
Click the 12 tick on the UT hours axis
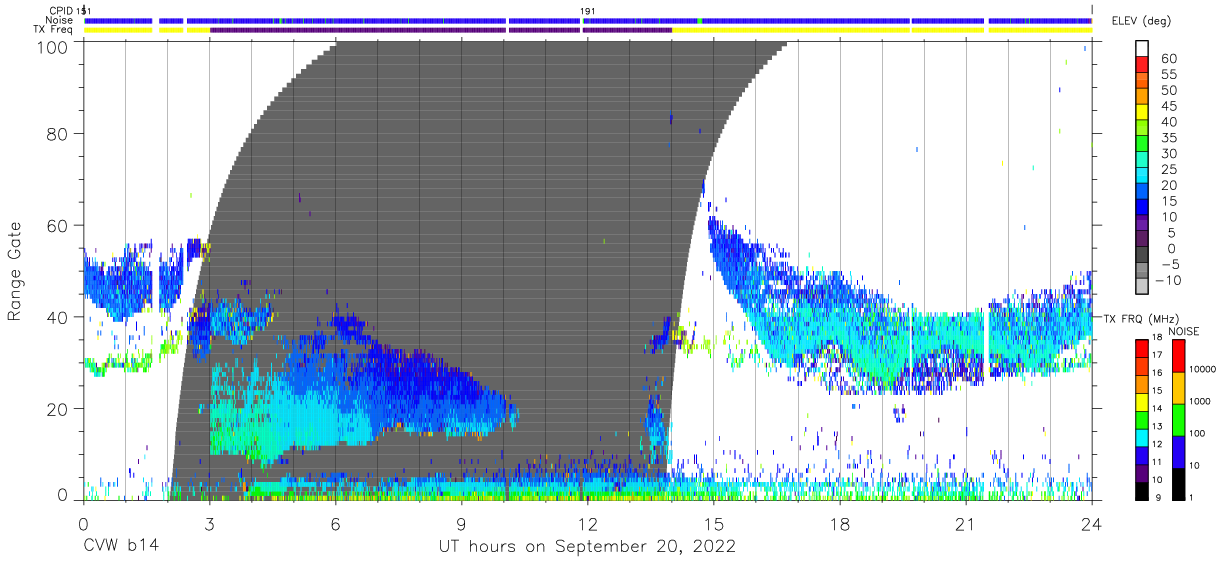coord(588,523)
